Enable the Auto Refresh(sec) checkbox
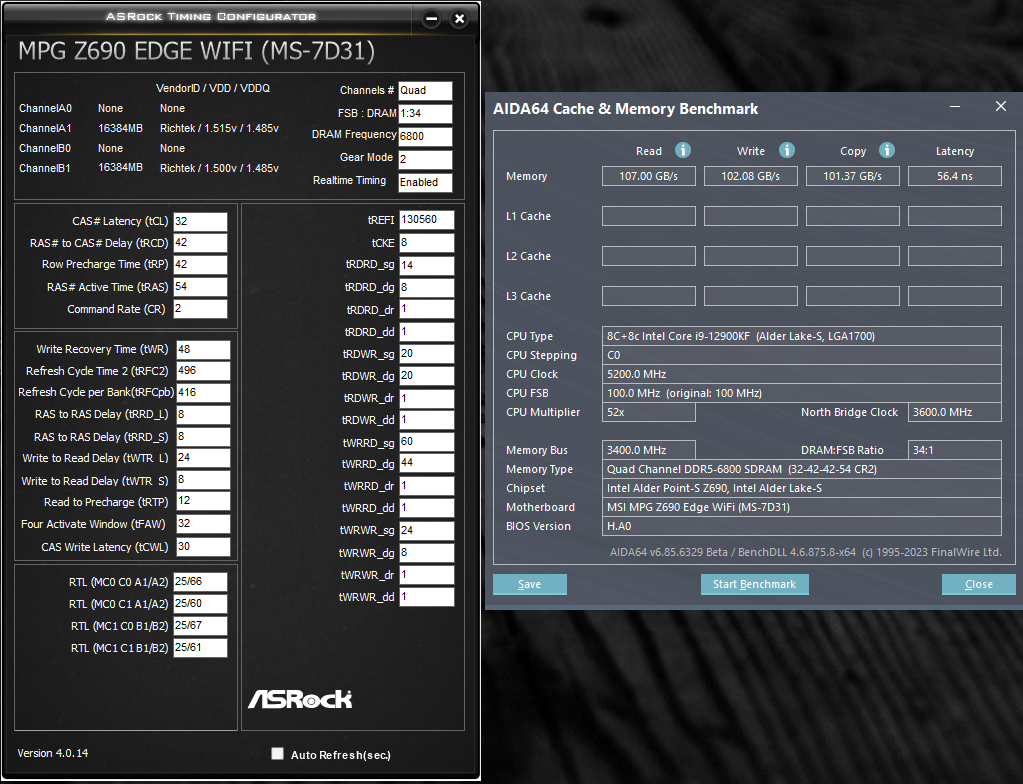Image resolution: width=1023 pixels, height=784 pixels. [x=277, y=754]
